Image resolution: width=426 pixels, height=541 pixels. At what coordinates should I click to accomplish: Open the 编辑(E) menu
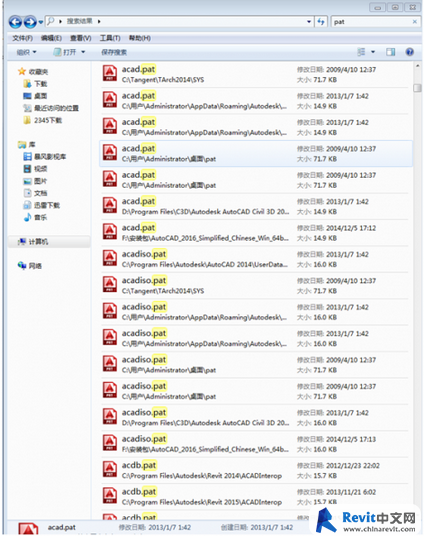coord(51,38)
